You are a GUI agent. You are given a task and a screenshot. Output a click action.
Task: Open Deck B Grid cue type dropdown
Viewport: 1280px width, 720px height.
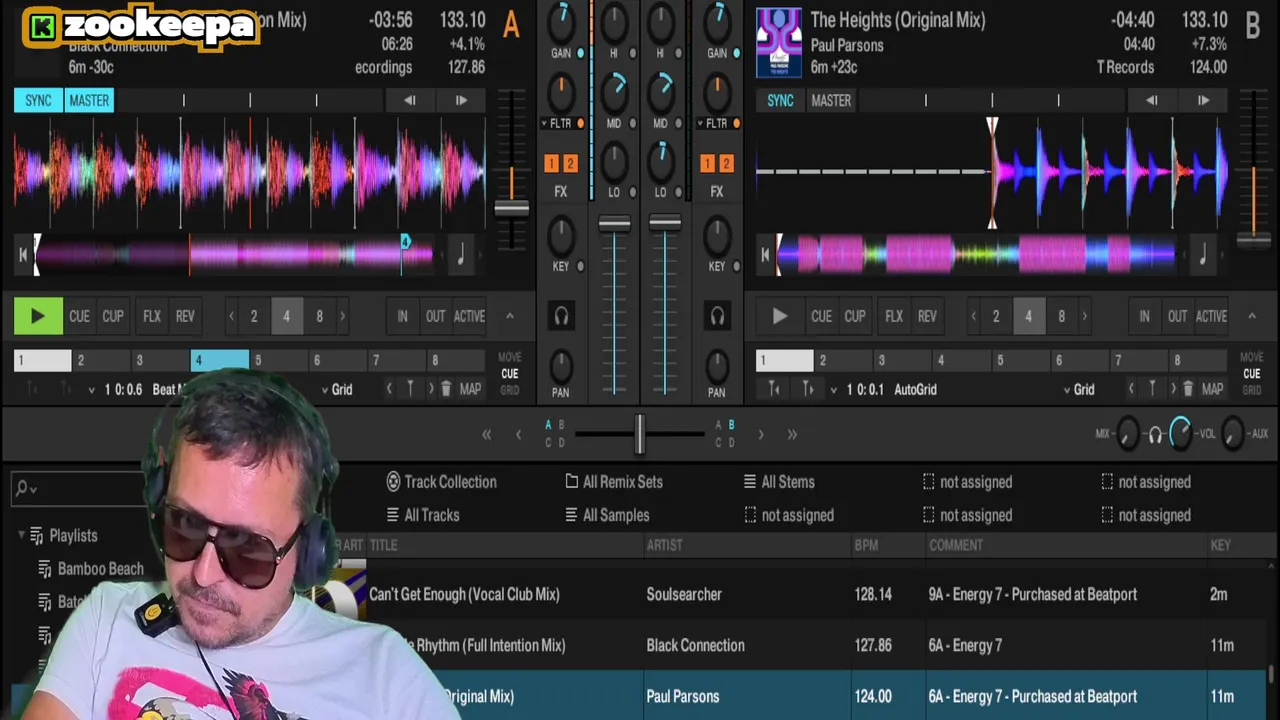[1078, 389]
